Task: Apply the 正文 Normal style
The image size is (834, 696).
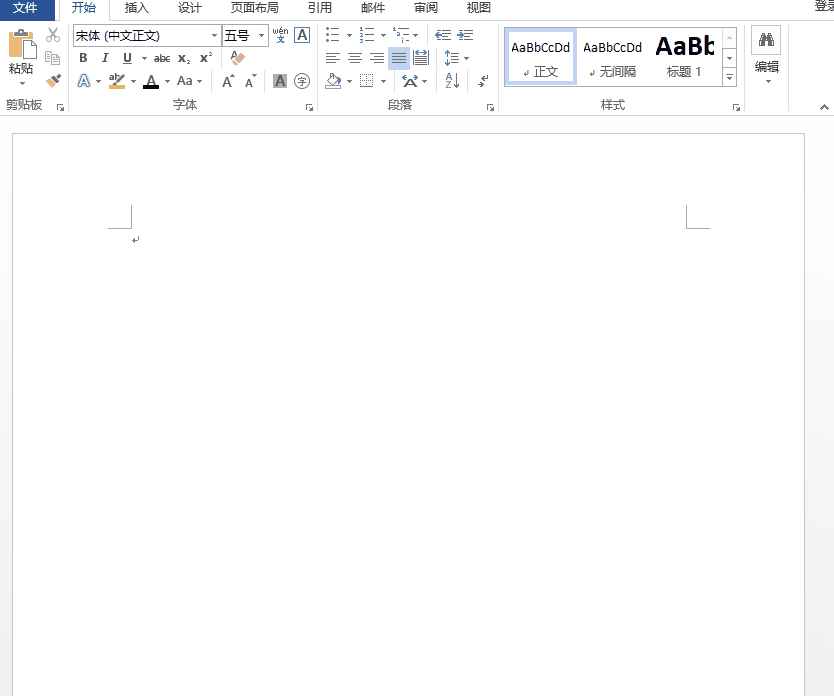Action: [x=540, y=57]
